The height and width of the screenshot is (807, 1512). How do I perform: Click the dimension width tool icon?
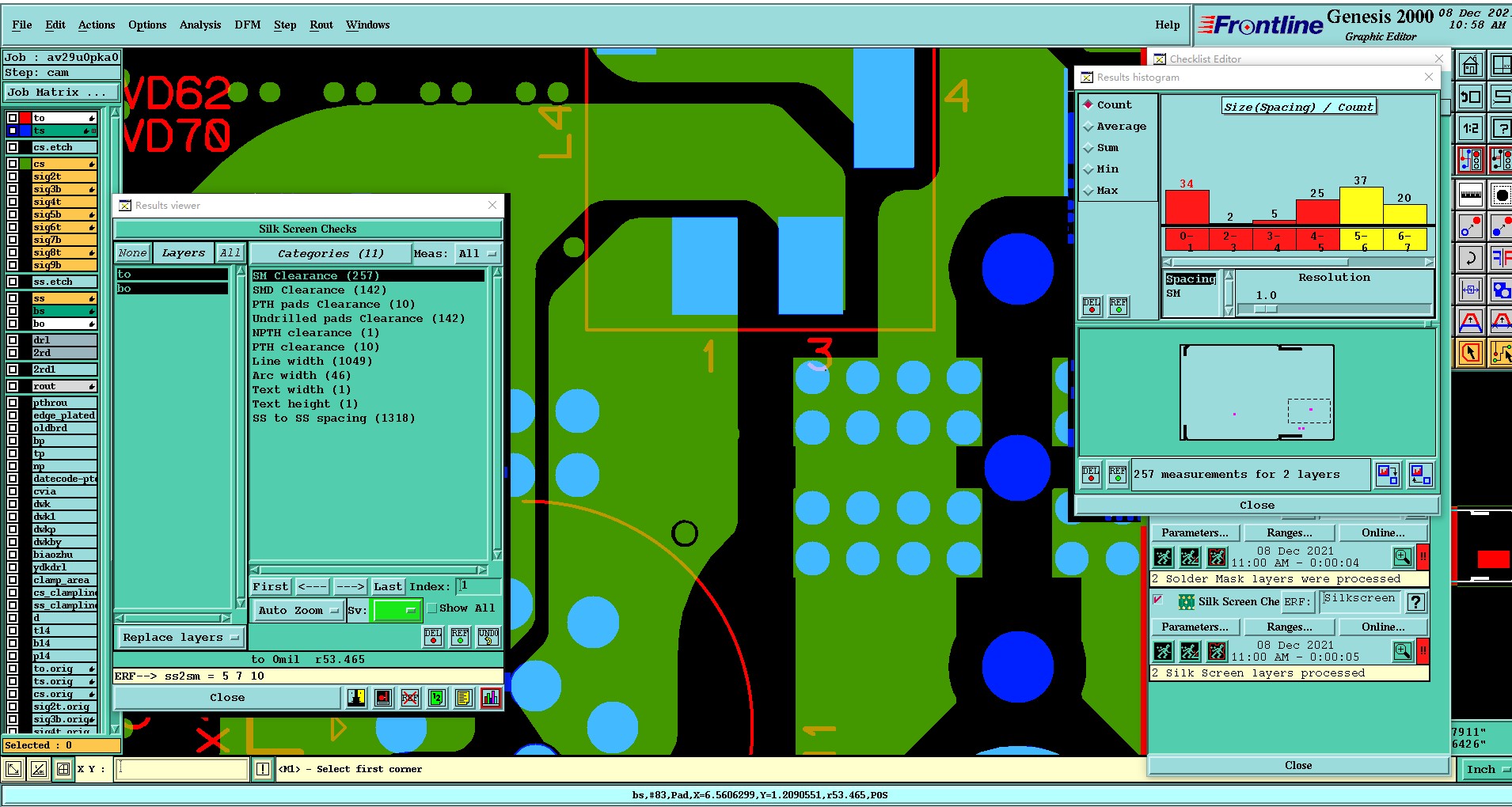tap(1470, 290)
